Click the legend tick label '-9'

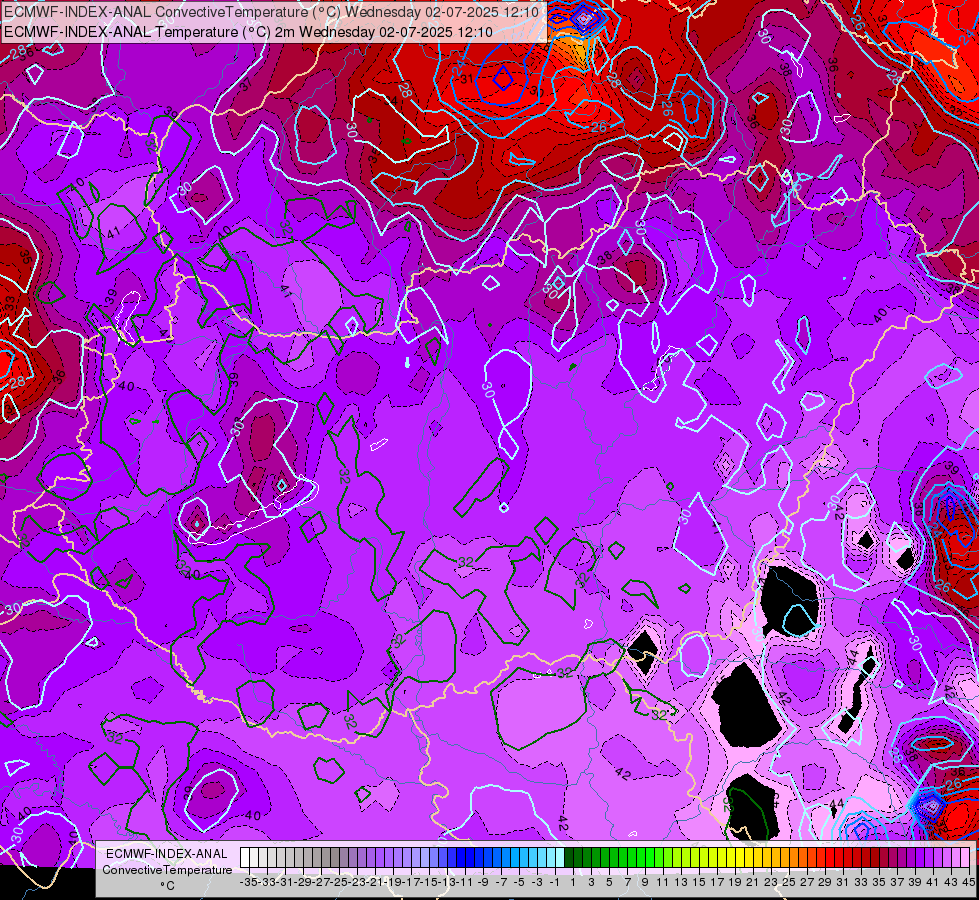(x=483, y=882)
